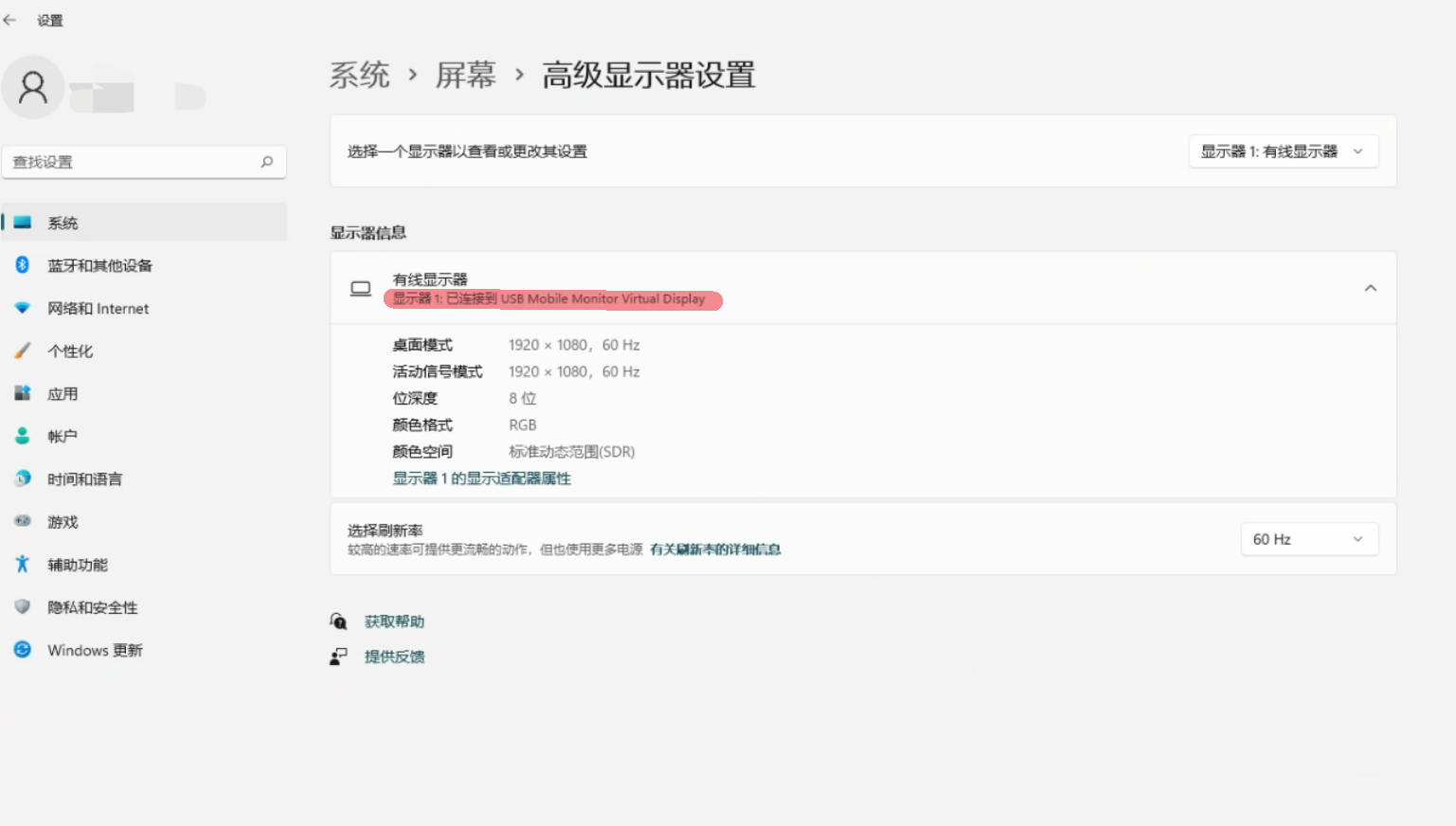This screenshot has width=1456, height=826.
Task: Open 显示器 1 的显示适配器属性 link
Action: [x=482, y=478]
